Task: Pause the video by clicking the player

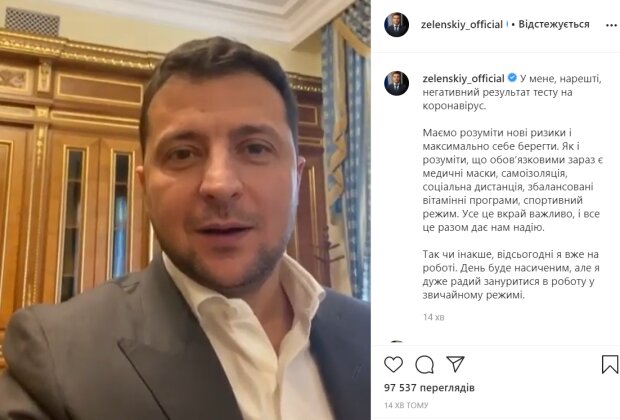Action: tap(185, 210)
